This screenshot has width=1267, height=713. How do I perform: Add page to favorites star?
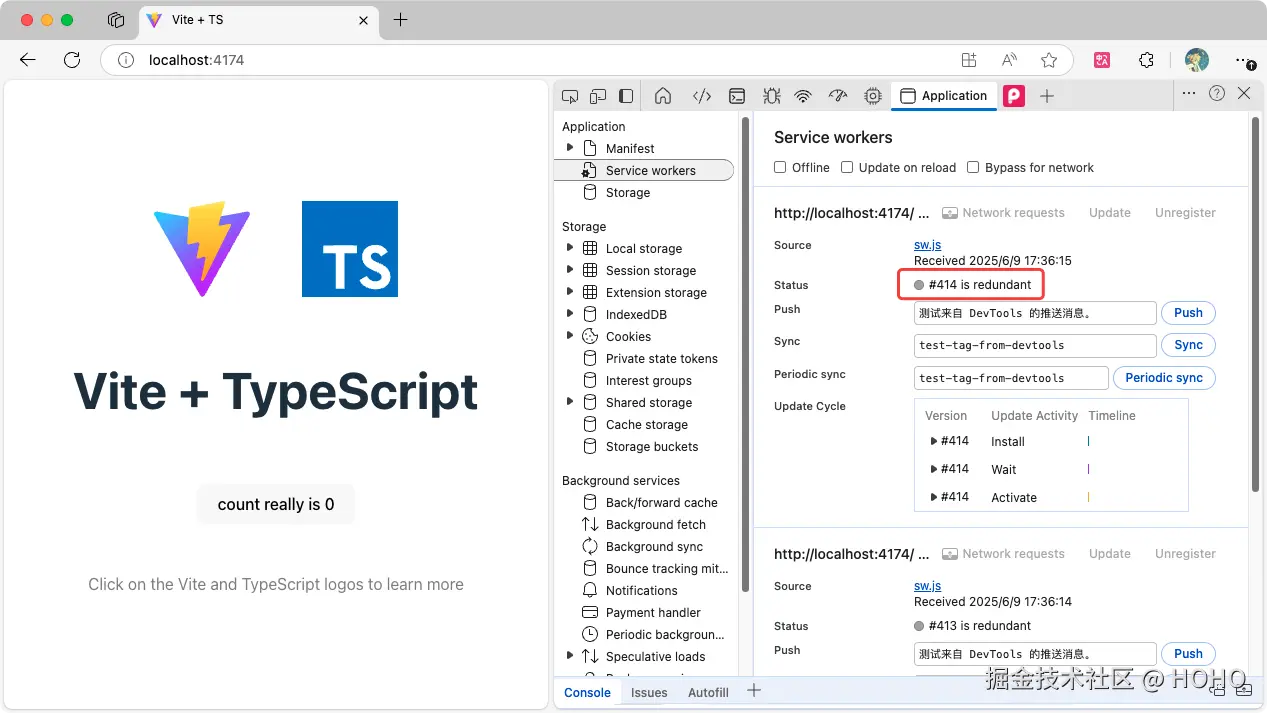tap(1049, 60)
